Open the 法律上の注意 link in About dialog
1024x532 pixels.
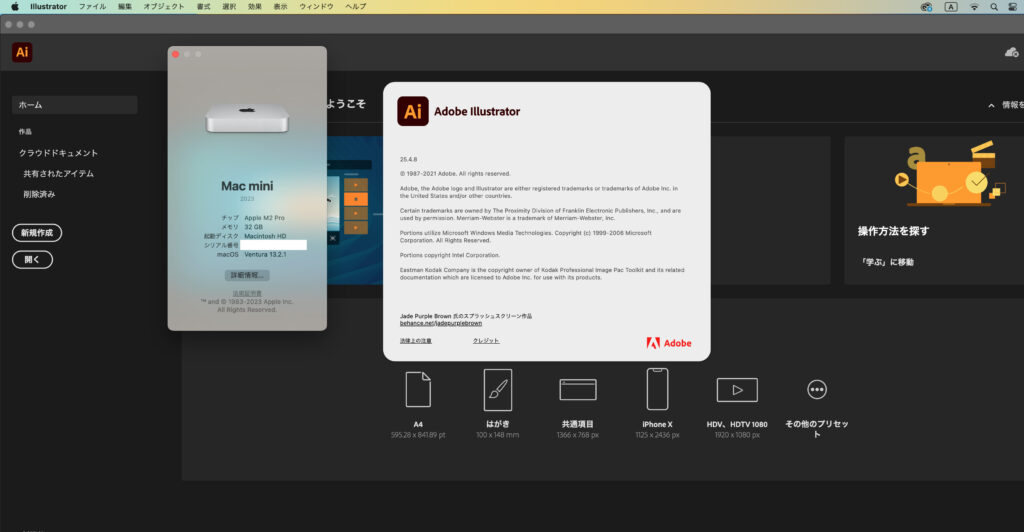[x=415, y=341]
